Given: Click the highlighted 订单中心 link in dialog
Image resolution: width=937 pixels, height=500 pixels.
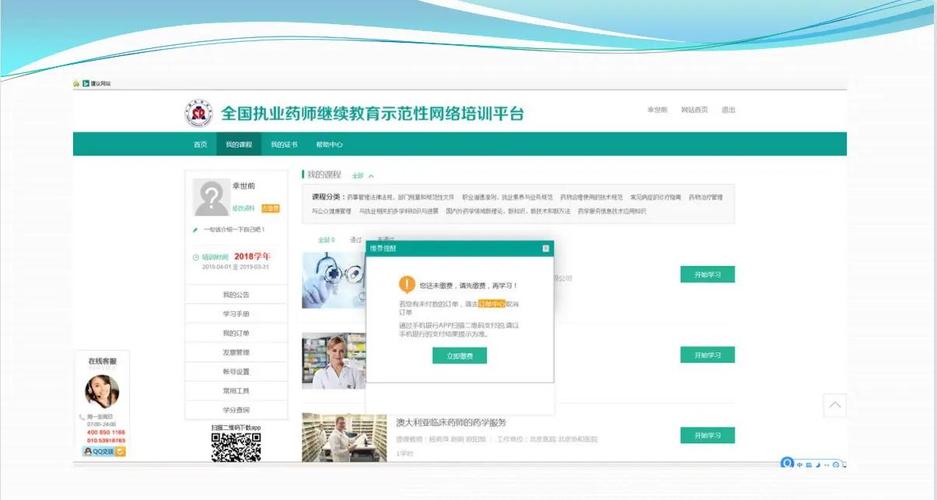Looking at the screenshot, I should pos(492,304).
